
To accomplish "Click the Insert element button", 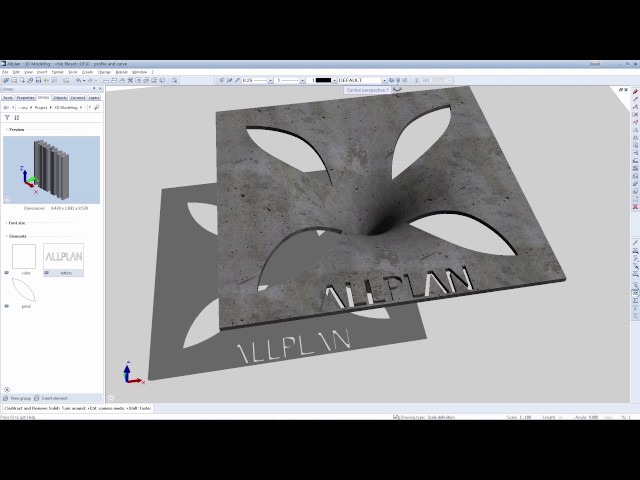I will pos(51,398).
